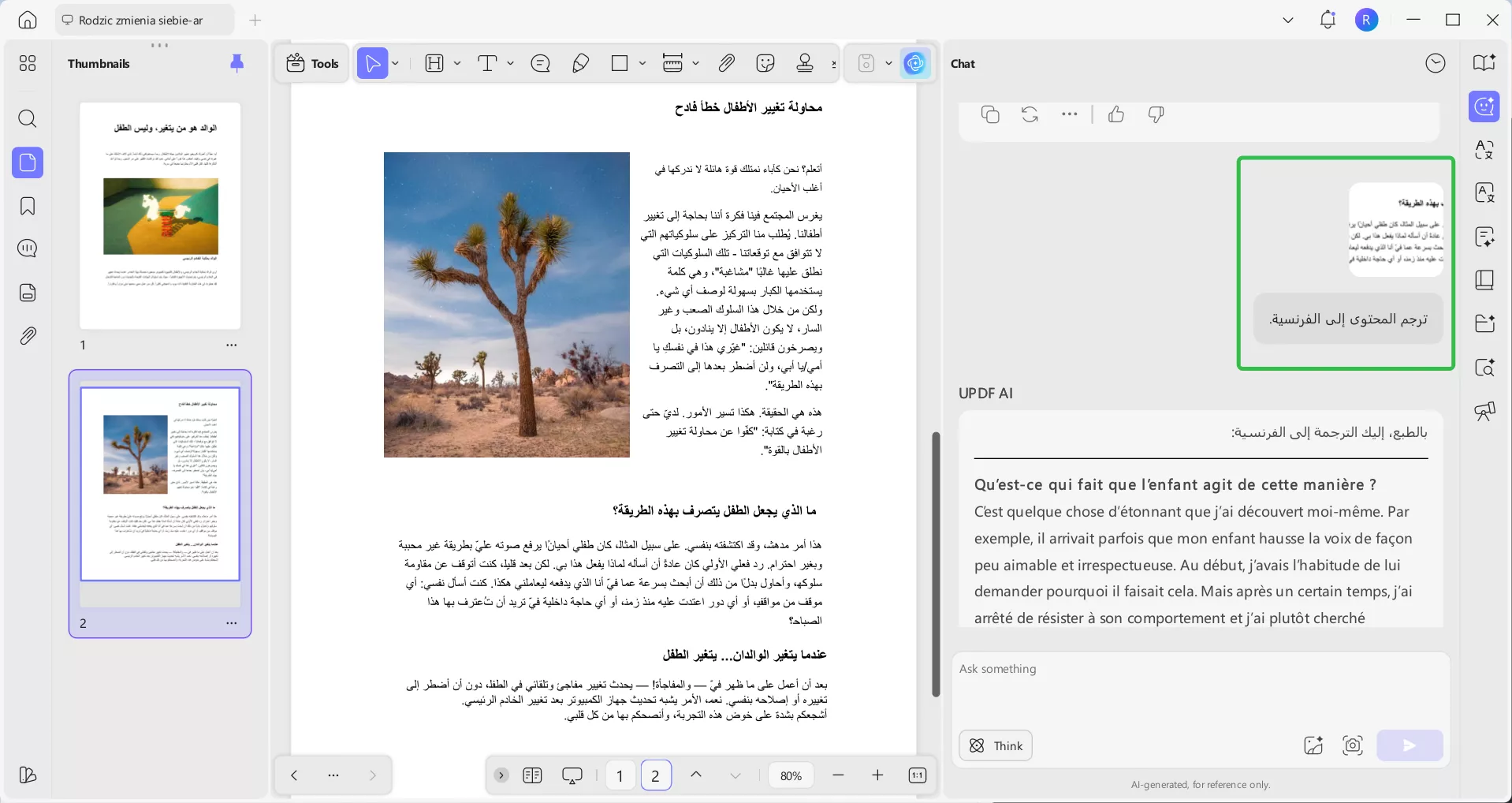1512x803 pixels.
Task: Switch to the Rodzic zmienia siebie-ar tab
Action: click(143, 20)
